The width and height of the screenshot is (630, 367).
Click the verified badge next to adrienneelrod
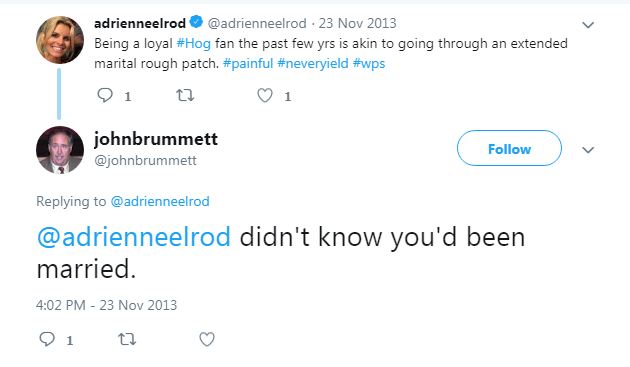pyautogui.click(x=196, y=22)
